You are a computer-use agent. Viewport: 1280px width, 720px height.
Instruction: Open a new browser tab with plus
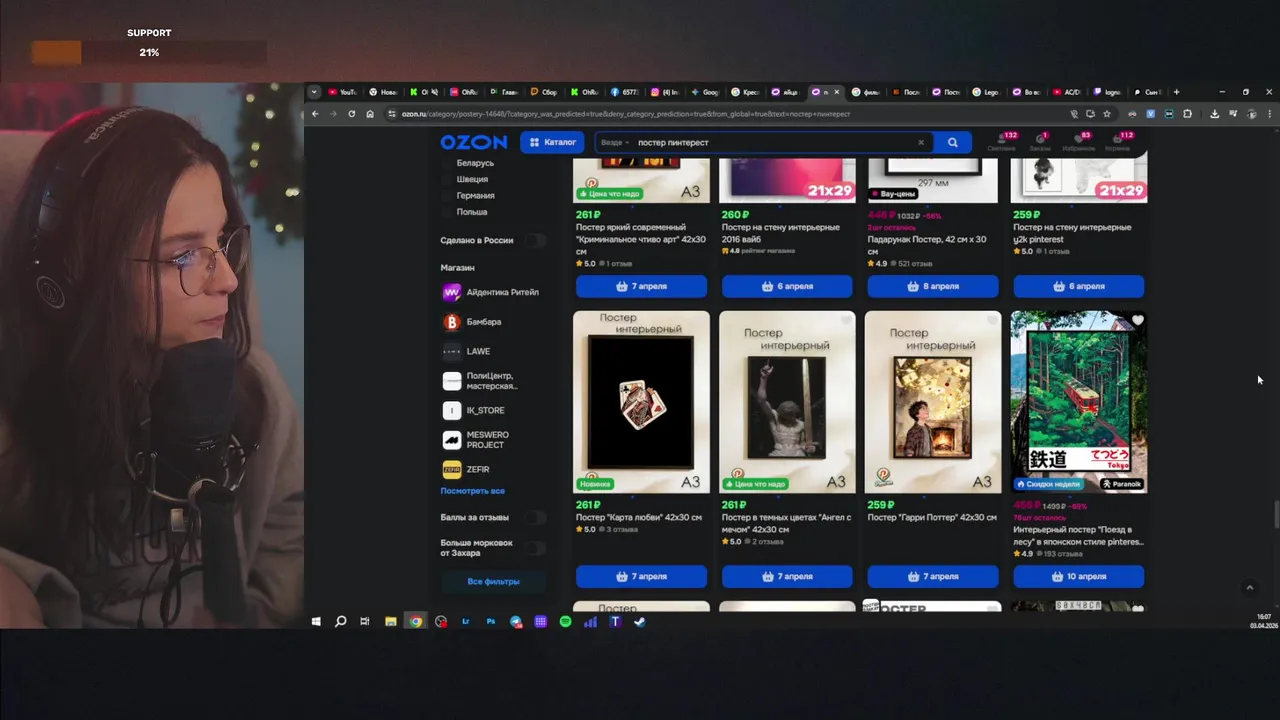tap(1176, 92)
